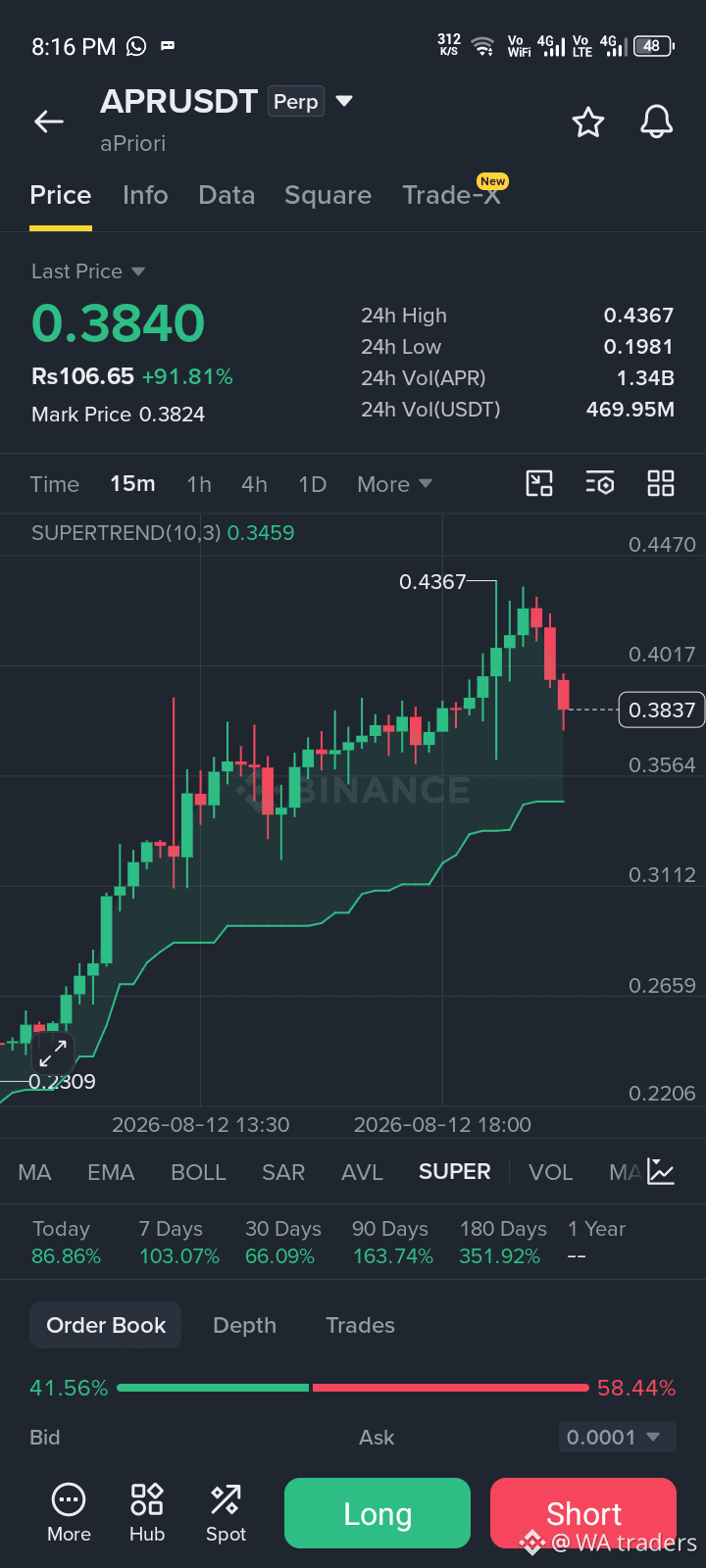706x1568 pixels.
Task: Expand the chart to fullscreen
Action: [53, 1053]
